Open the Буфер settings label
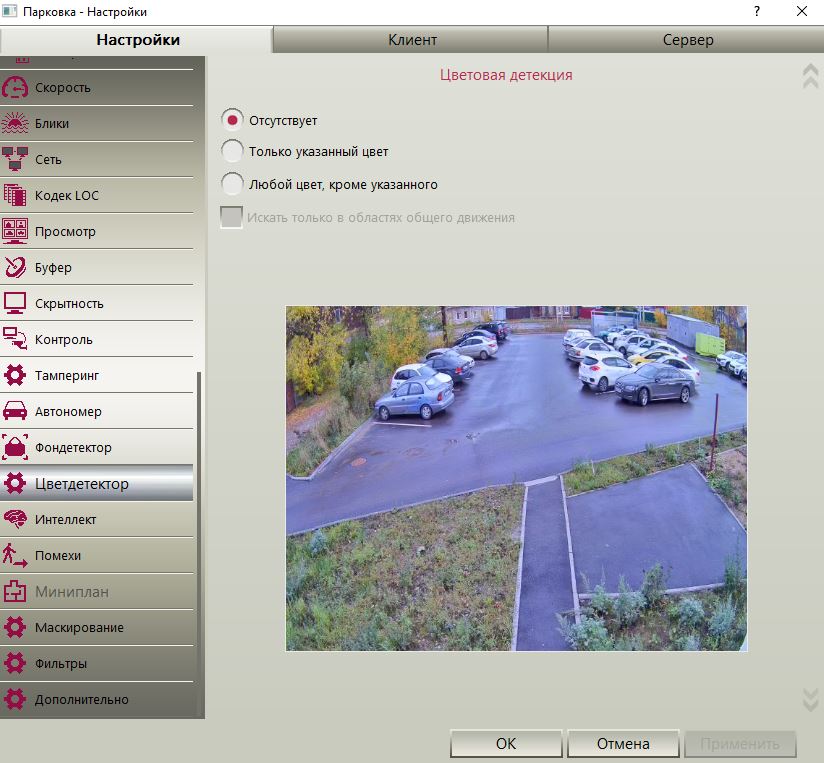The width and height of the screenshot is (824, 763). (x=53, y=267)
